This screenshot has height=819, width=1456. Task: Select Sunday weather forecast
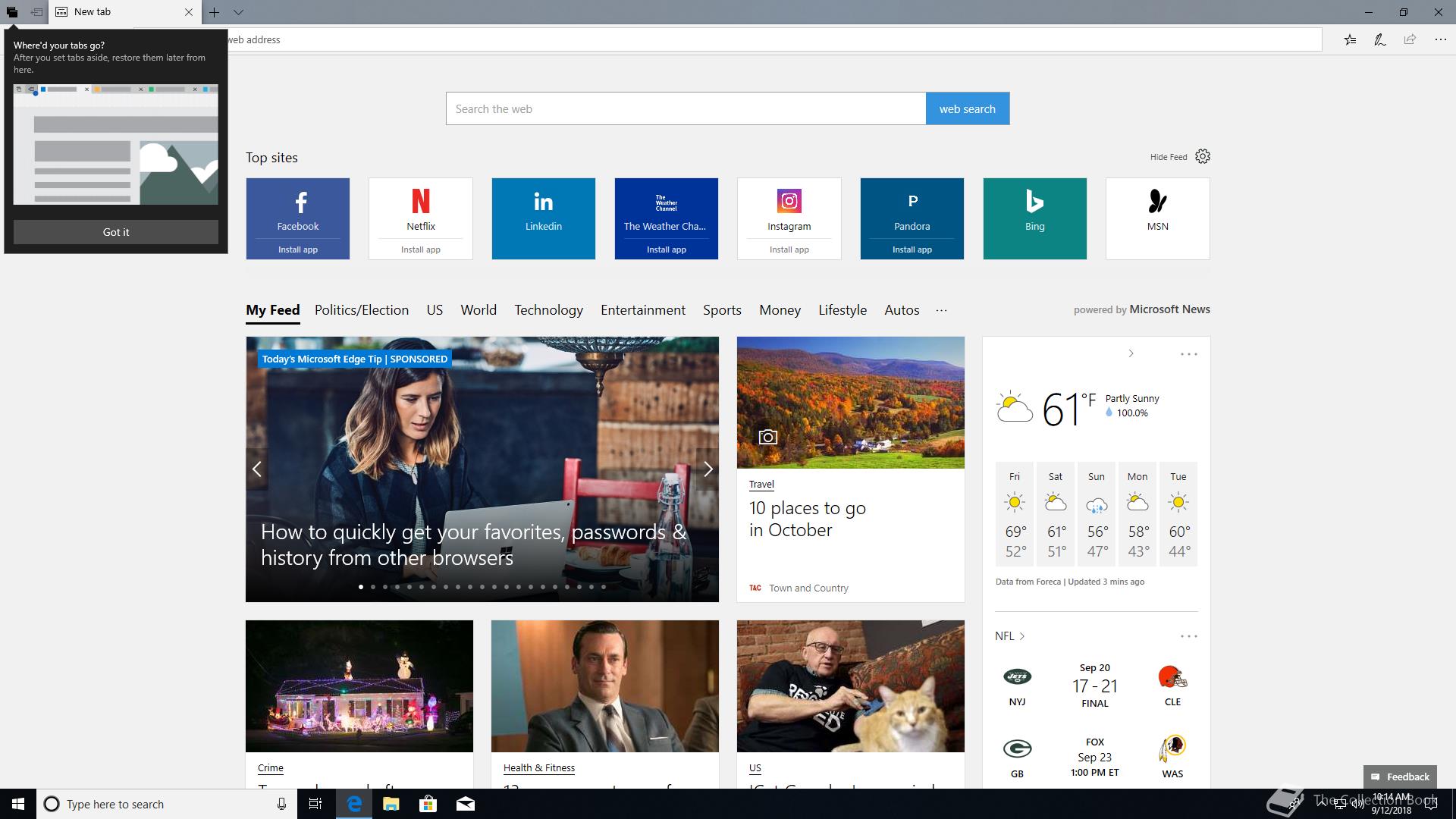[x=1097, y=514]
